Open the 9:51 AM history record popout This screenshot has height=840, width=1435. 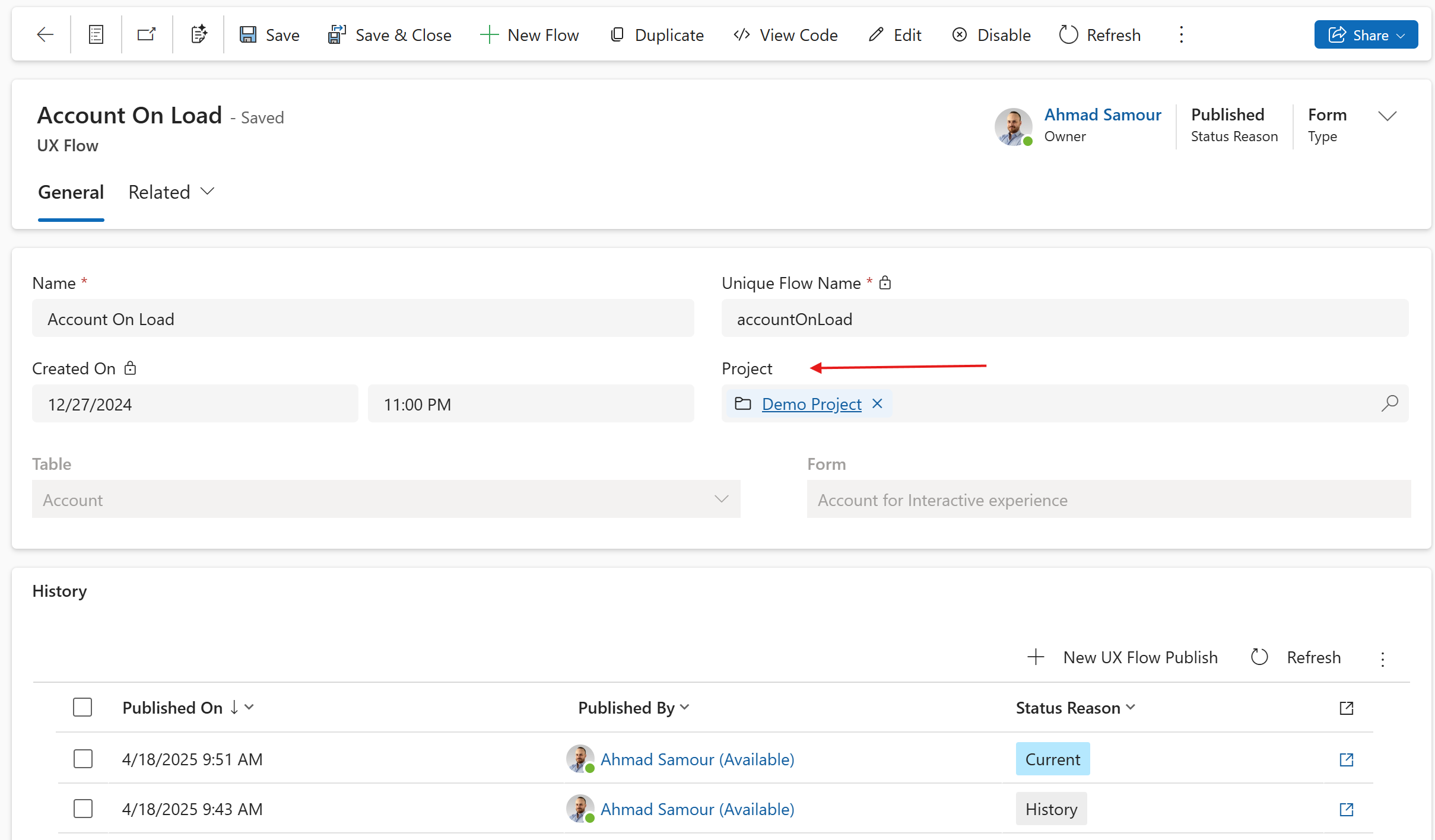[1347, 759]
